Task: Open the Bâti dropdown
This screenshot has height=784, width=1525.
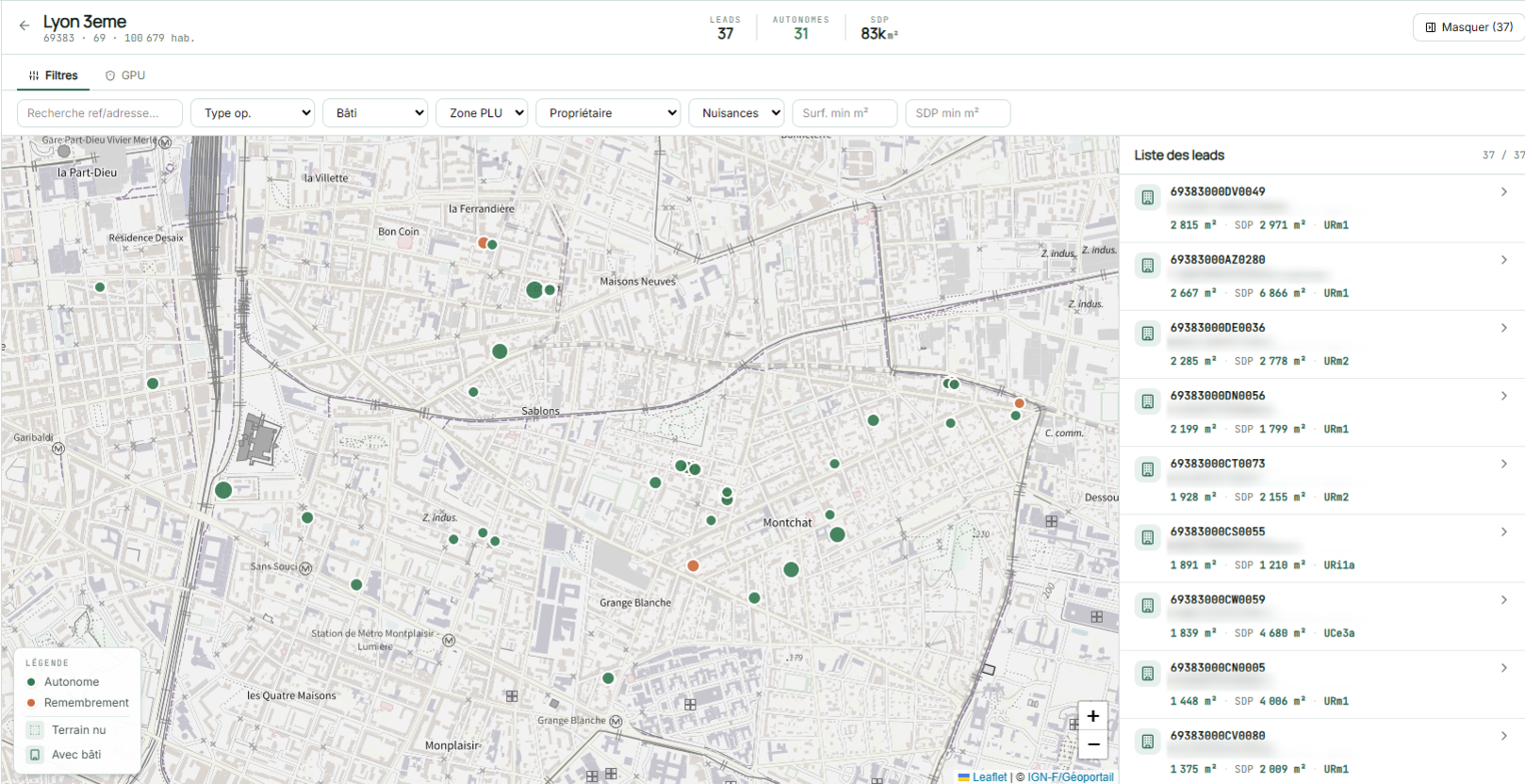Action: 375,113
